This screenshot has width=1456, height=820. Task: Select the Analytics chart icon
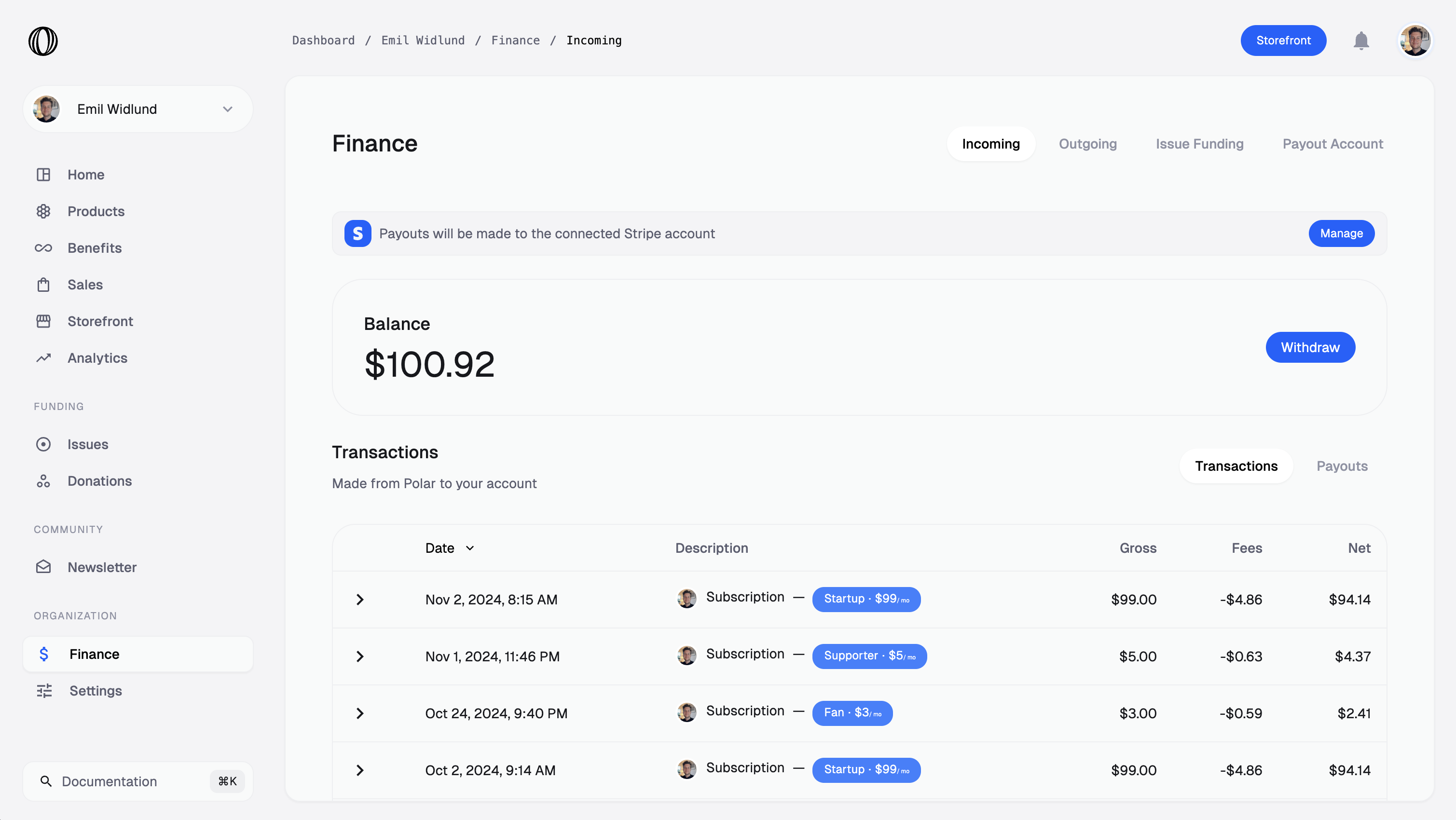coord(44,357)
